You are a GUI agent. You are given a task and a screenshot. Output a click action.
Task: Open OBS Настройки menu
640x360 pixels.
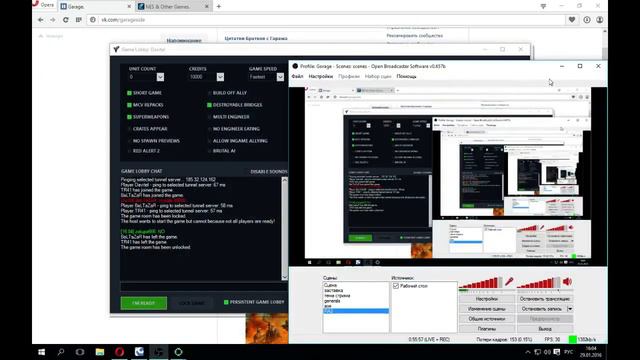tap(320, 76)
